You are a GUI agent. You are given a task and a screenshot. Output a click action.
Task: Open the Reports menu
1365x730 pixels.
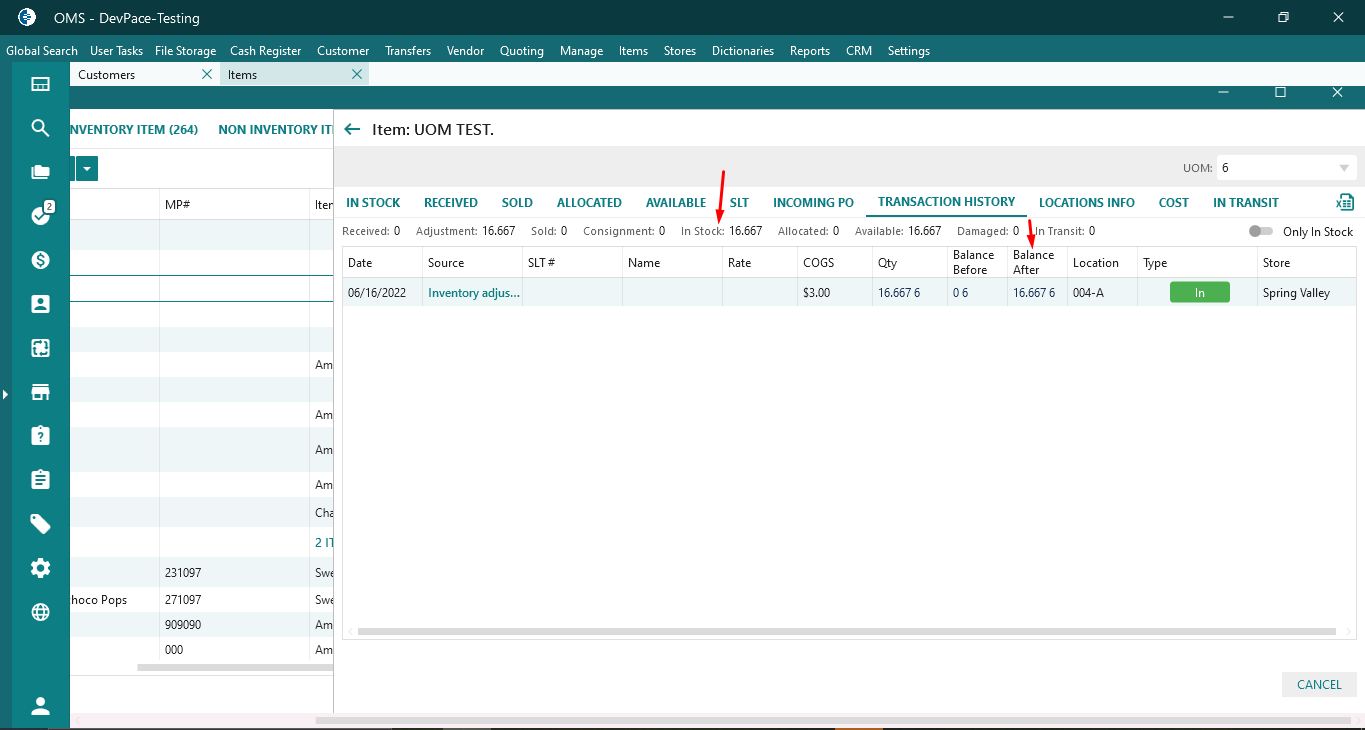pos(809,51)
